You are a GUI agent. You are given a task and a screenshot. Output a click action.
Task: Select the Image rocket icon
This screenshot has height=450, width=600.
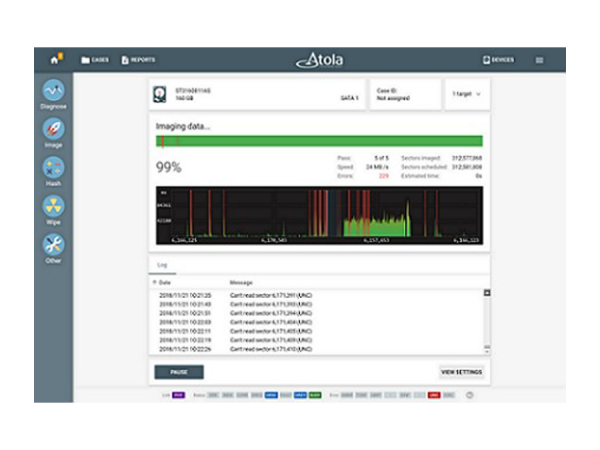[53, 129]
